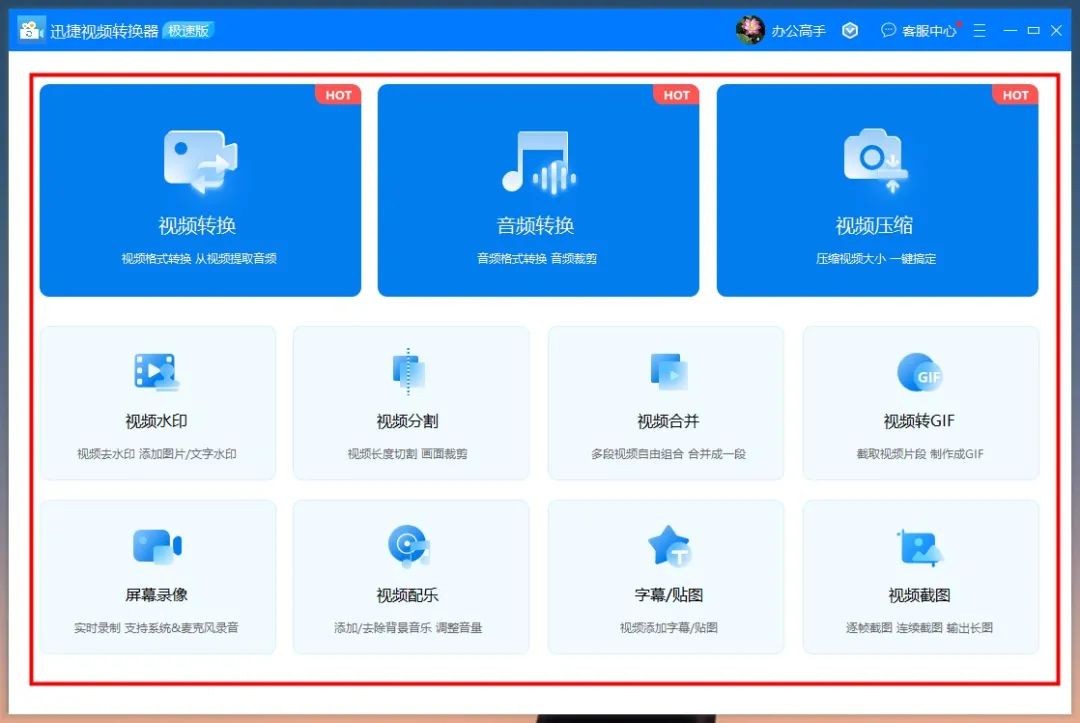1080x723 pixels.
Task: Click text '视频长度切割 画面裁剪'
Action: tap(408, 454)
